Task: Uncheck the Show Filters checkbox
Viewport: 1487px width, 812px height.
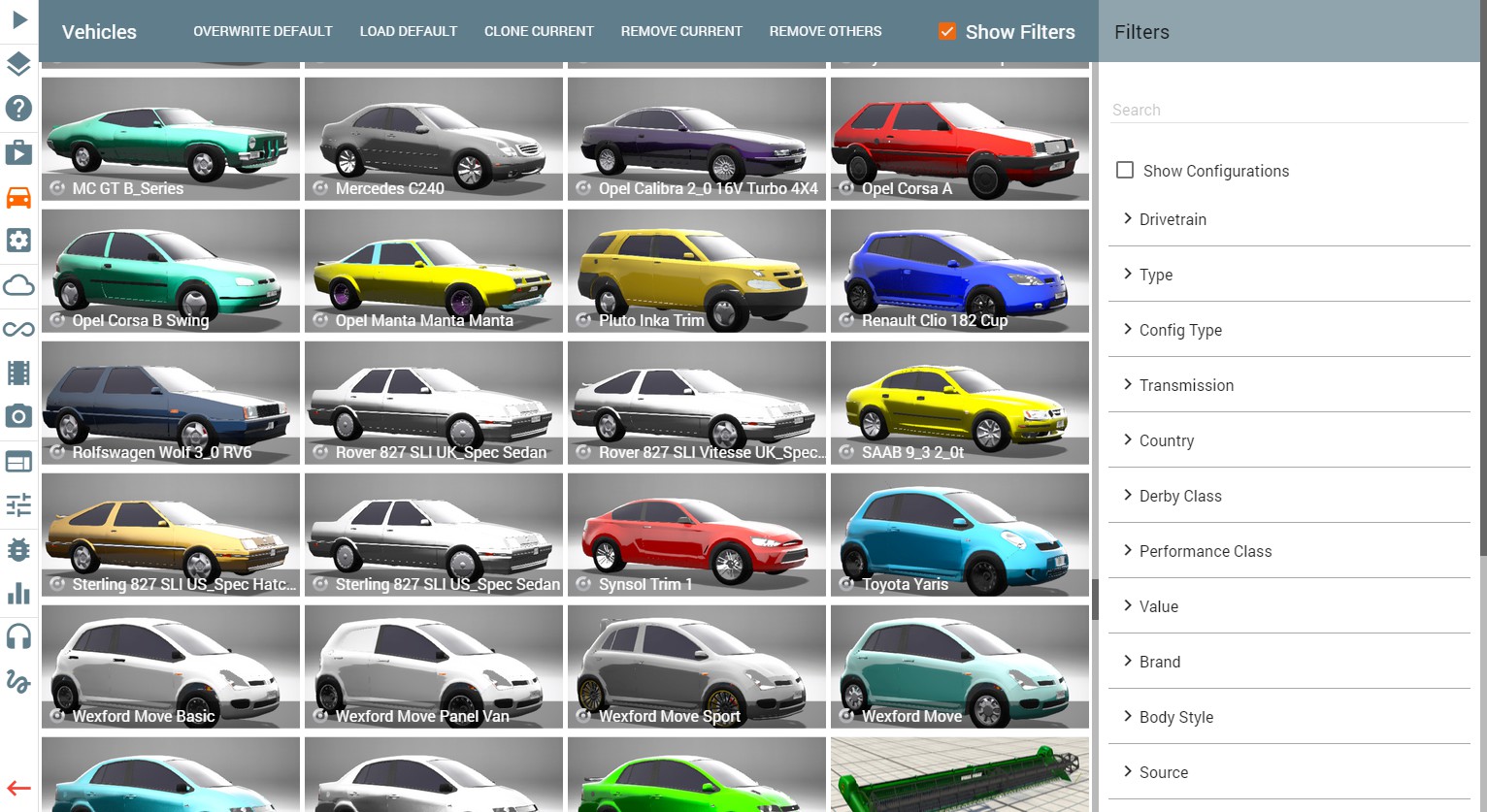Action: click(x=947, y=31)
